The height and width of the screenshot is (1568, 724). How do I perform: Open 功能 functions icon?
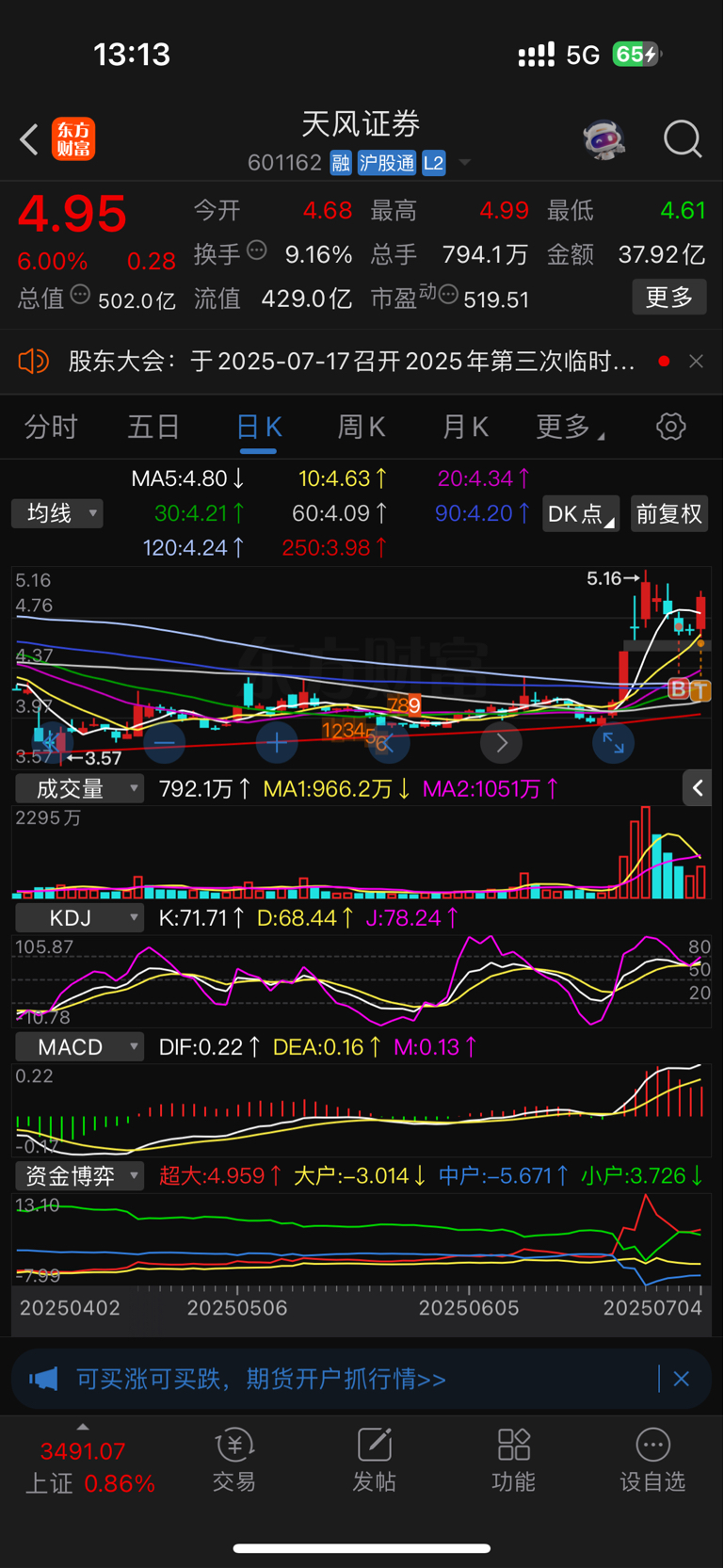coord(513,1460)
